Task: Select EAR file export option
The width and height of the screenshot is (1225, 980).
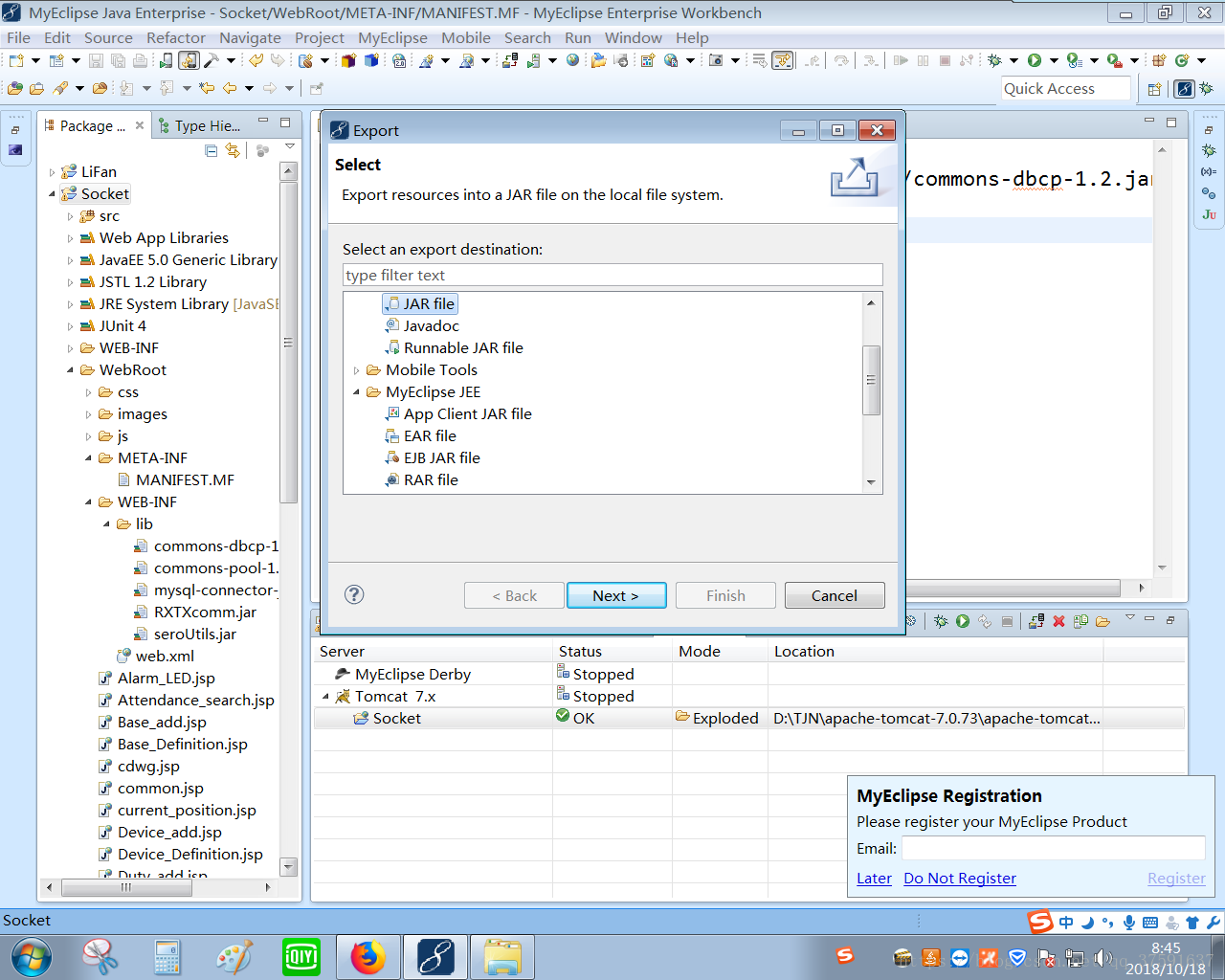Action: (x=430, y=436)
